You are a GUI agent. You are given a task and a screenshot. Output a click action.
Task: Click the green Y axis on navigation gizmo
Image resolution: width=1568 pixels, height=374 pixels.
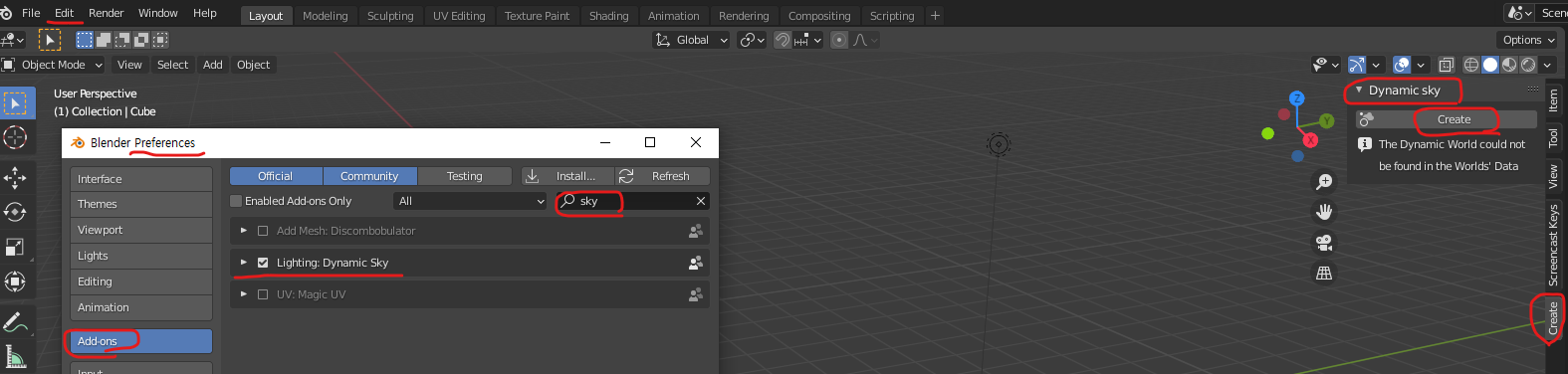click(1326, 121)
